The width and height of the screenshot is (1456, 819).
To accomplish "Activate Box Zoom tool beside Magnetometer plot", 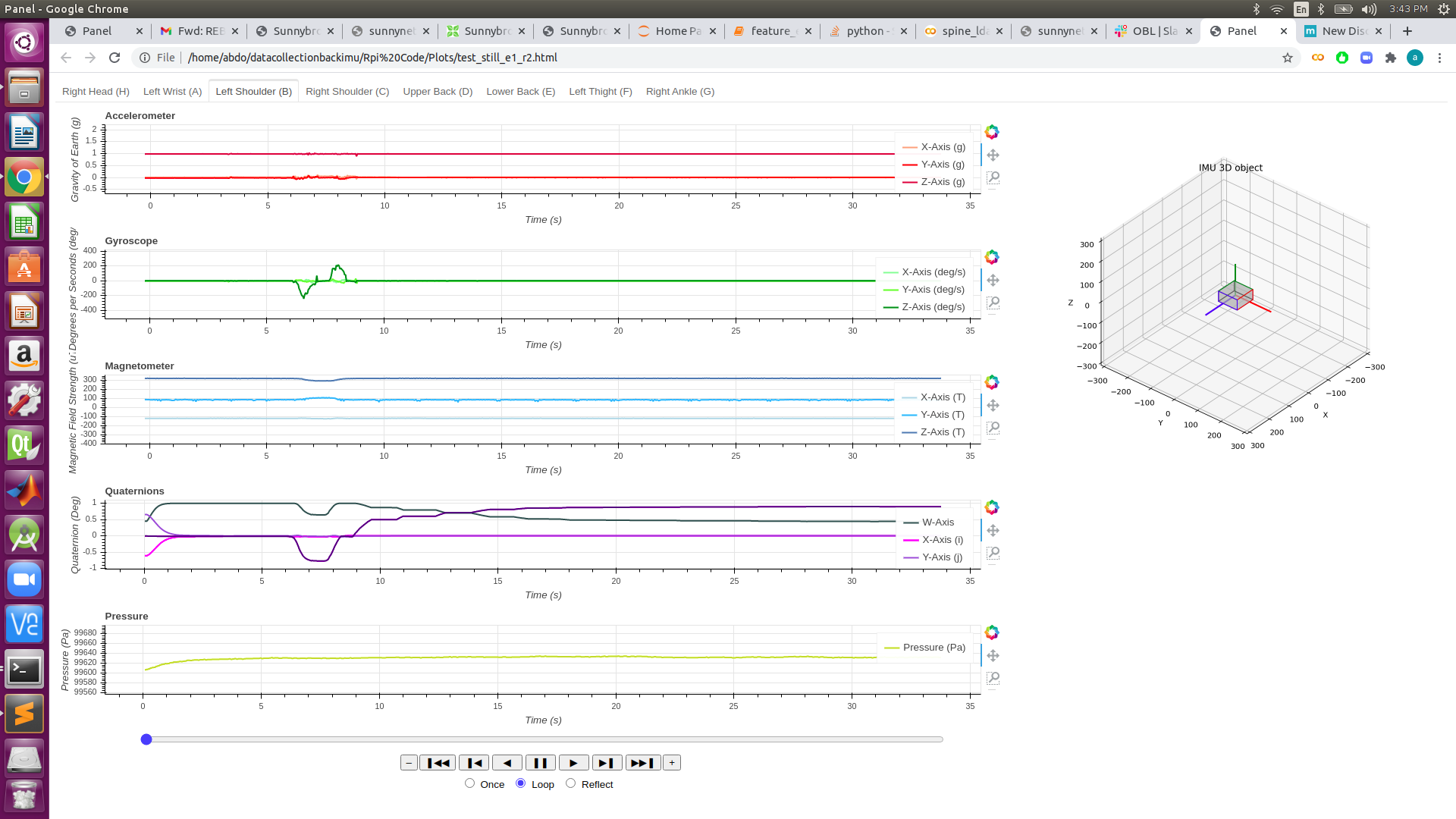I will [x=993, y=428].
